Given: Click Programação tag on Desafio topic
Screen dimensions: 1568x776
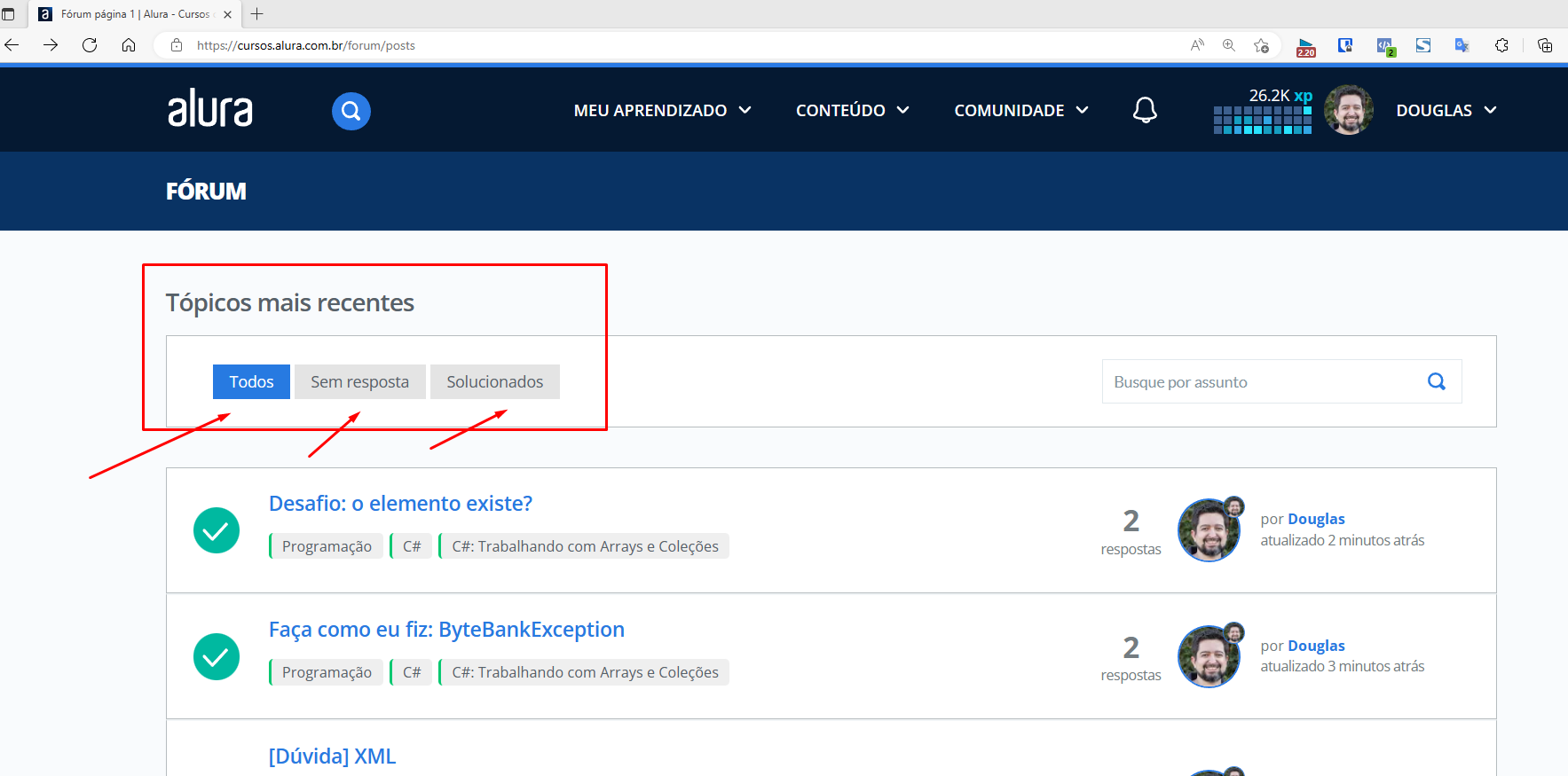Looking at the screenshot, I should pyautogui.click(x=327, y=546).
